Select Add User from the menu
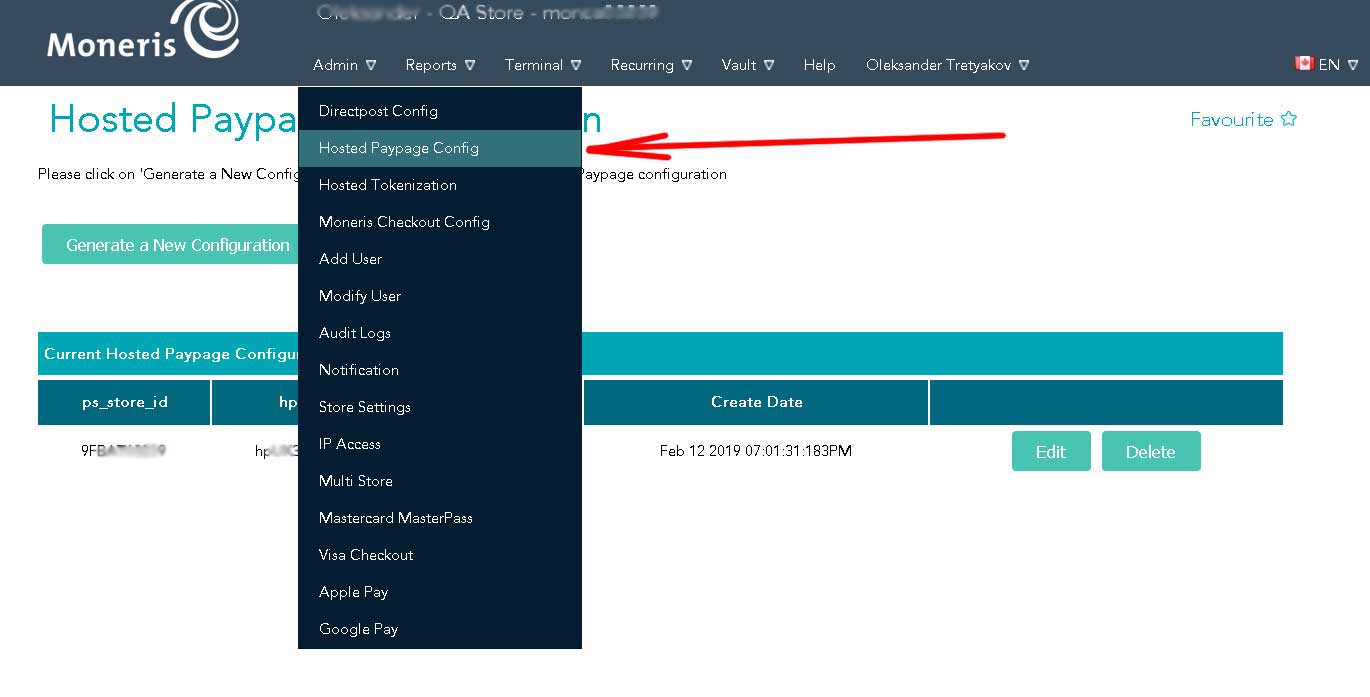1370x697 pixels. 440,259
